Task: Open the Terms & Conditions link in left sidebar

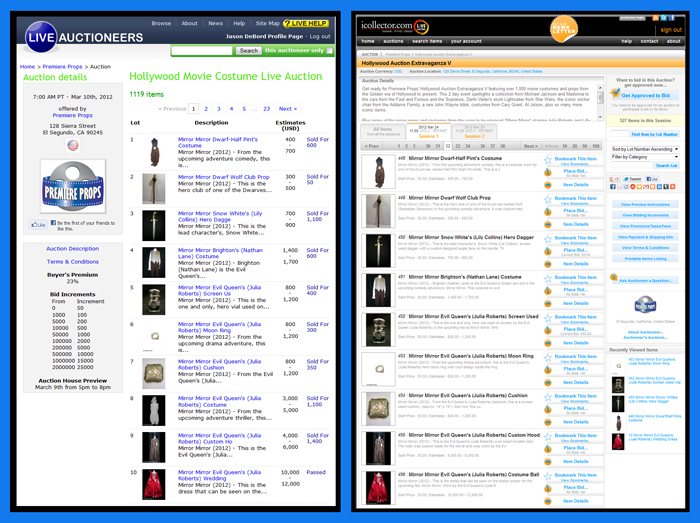Action: 73,262
